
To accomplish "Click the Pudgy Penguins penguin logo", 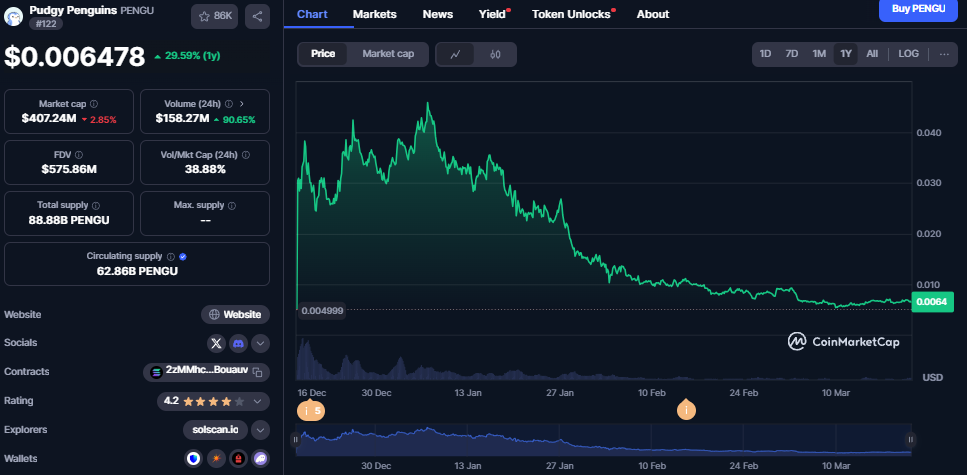I will click(x=14, y=16).
